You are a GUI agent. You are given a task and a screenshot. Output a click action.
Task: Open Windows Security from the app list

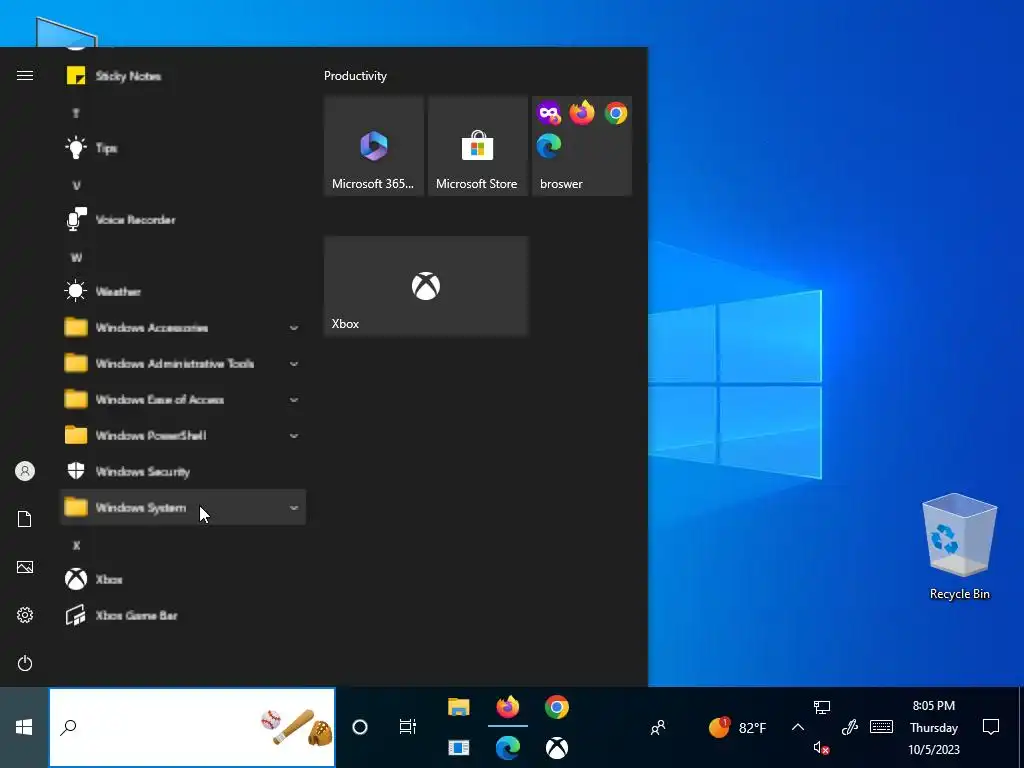pyautogui.click(x=183, y=471)
